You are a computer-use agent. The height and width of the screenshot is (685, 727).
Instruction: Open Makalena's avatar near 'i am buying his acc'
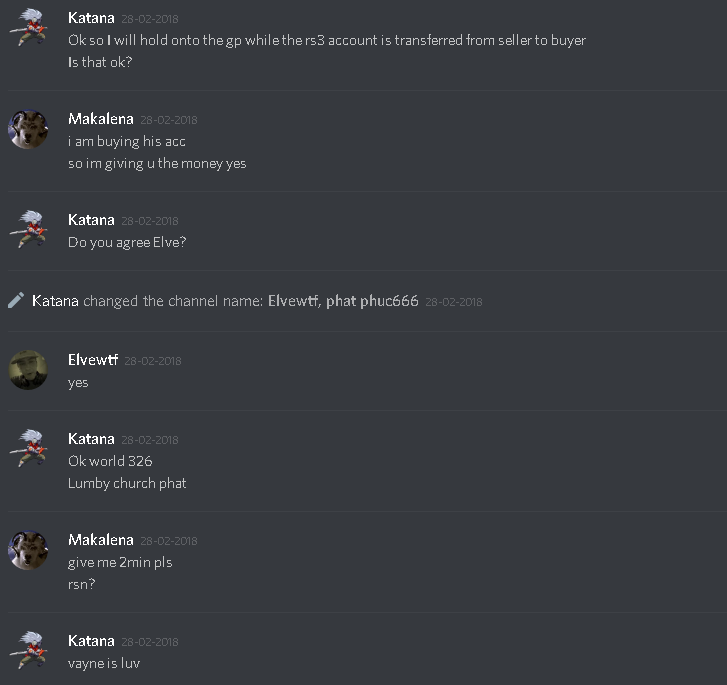pyautogui.click(x=28, y=129)
